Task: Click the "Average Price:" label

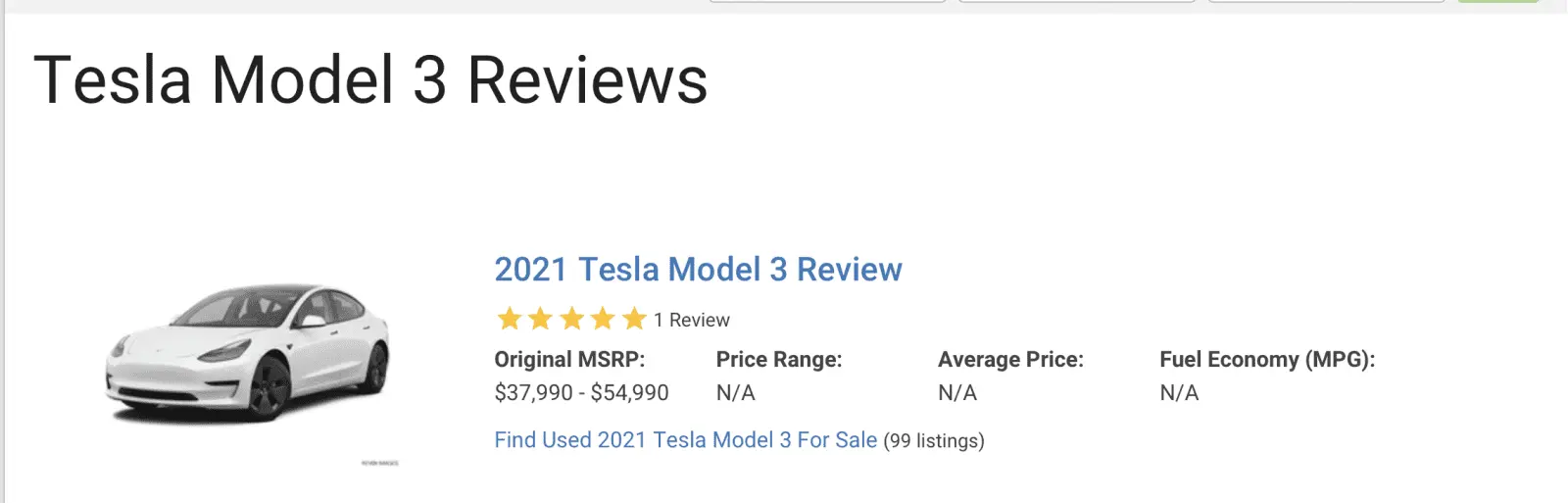Action: tap(1010, 360)
